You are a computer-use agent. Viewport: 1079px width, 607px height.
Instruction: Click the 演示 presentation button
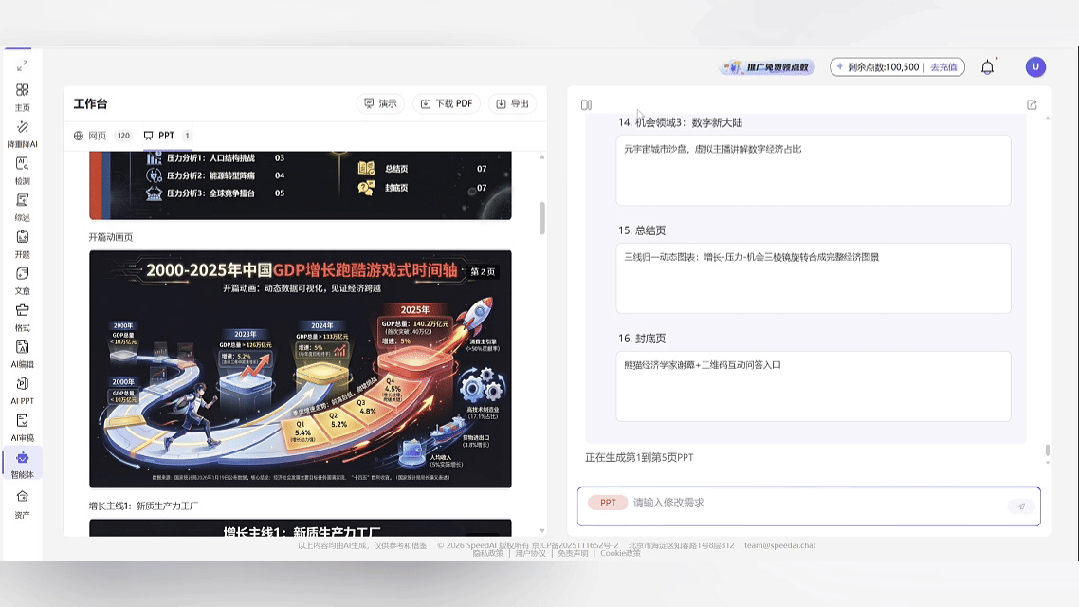coord(380,103)
